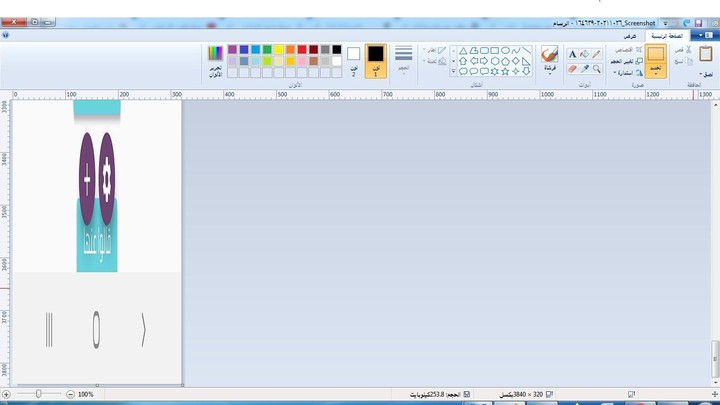Select the Color picker eyedropper tool

click(584, 69)
